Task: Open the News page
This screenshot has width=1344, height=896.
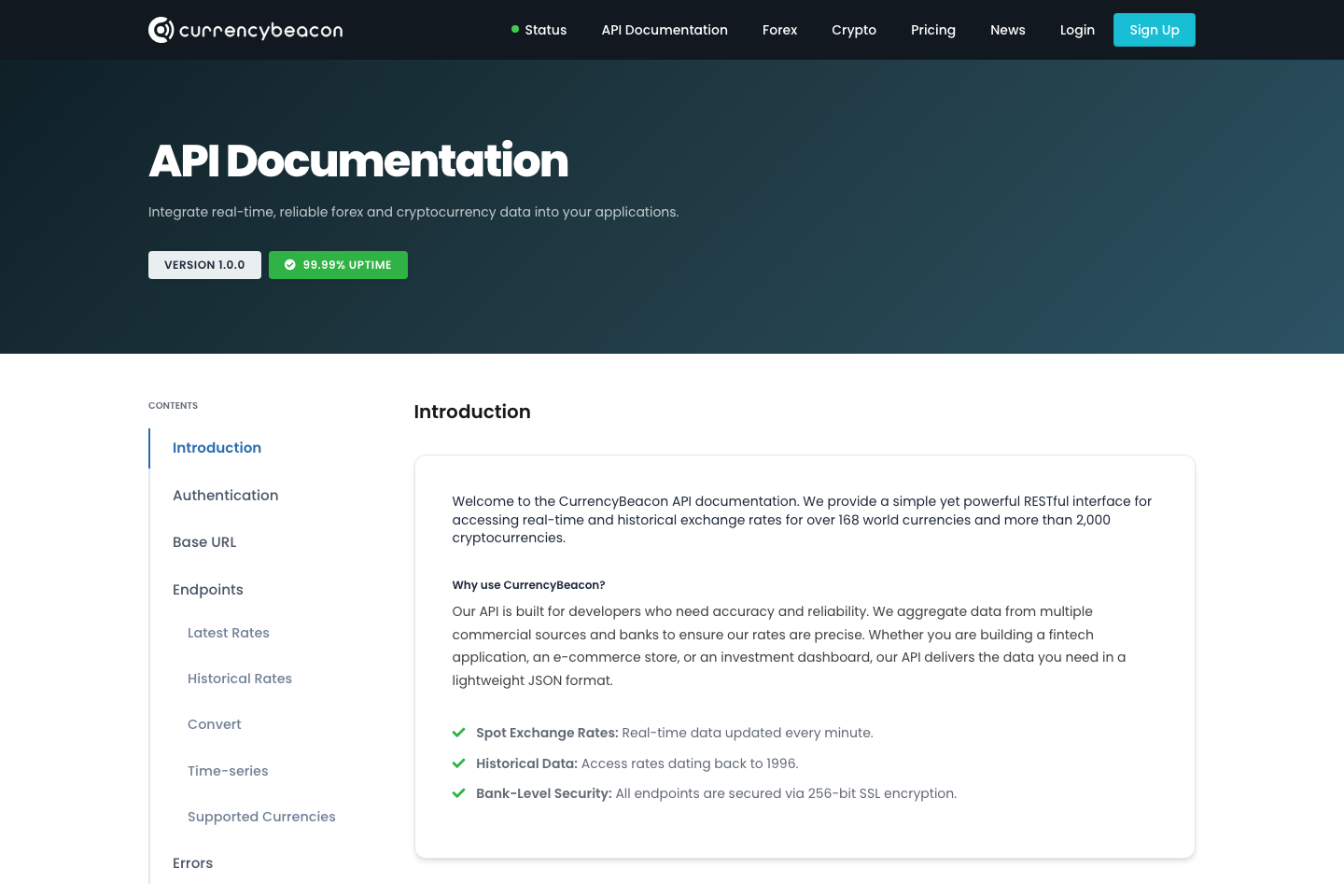Action: [x=1007, y=29]
